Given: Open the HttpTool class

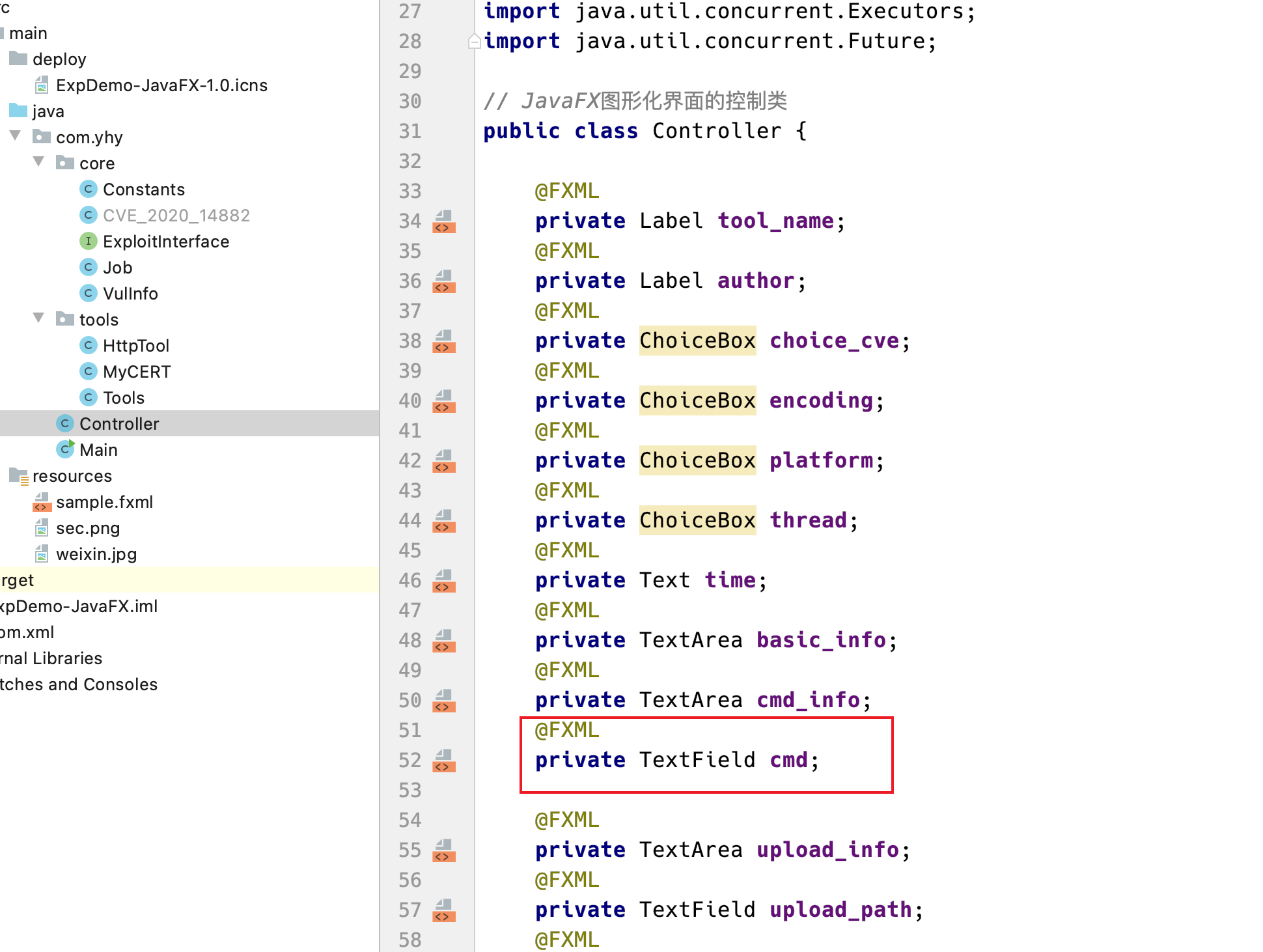Looking at the screenshot, I should 135,346.
